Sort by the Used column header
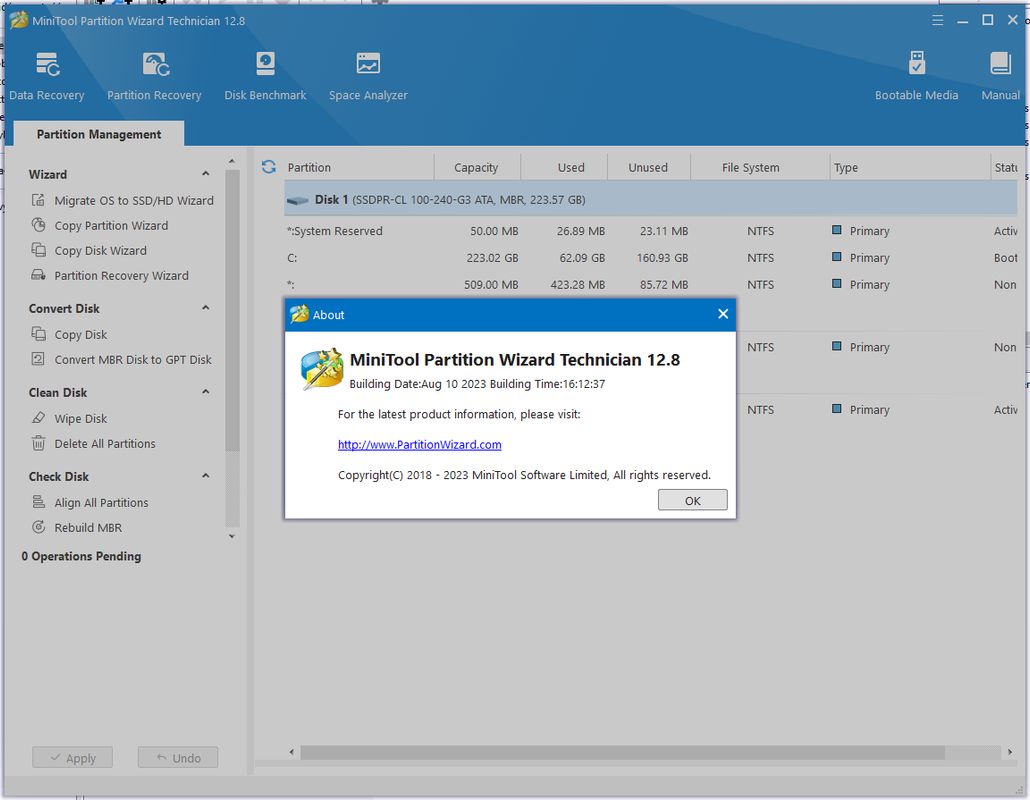The height and width of the screenshot is (800, 1030). [564, 167]
